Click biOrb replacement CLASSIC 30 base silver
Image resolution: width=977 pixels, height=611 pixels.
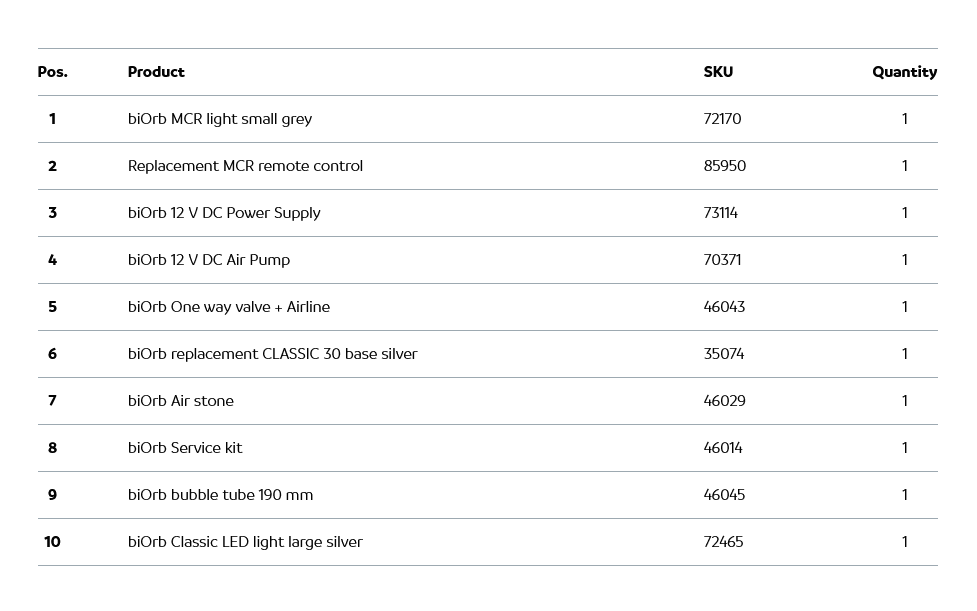click(x=272, y=354)
